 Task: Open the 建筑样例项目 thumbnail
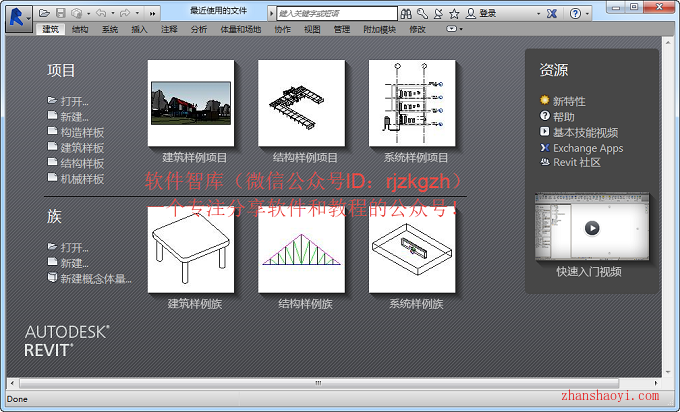point(191,103)
